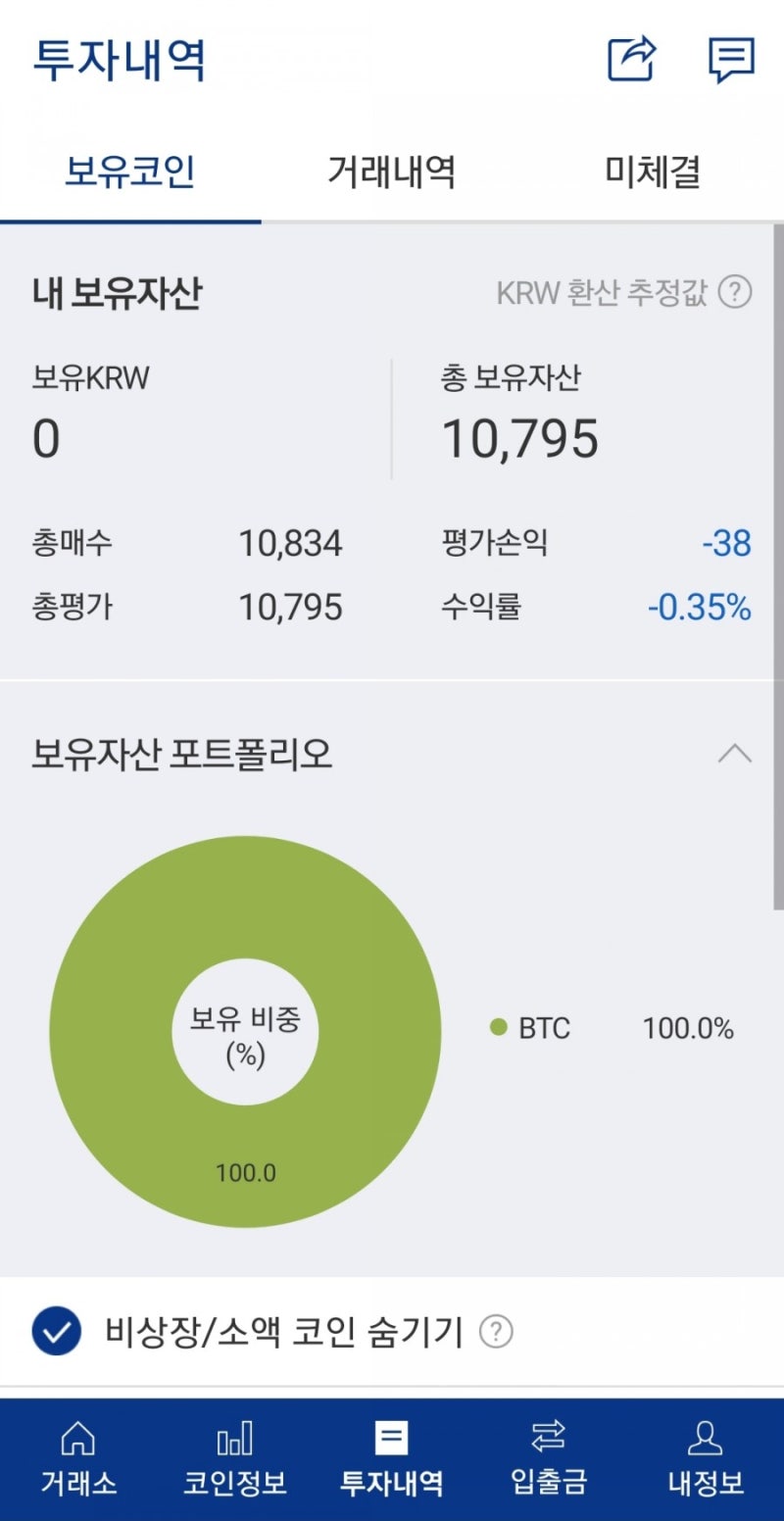Open the chat/message icon in the header
This screenshot has width=784, height=1521.
coord(730,61)
